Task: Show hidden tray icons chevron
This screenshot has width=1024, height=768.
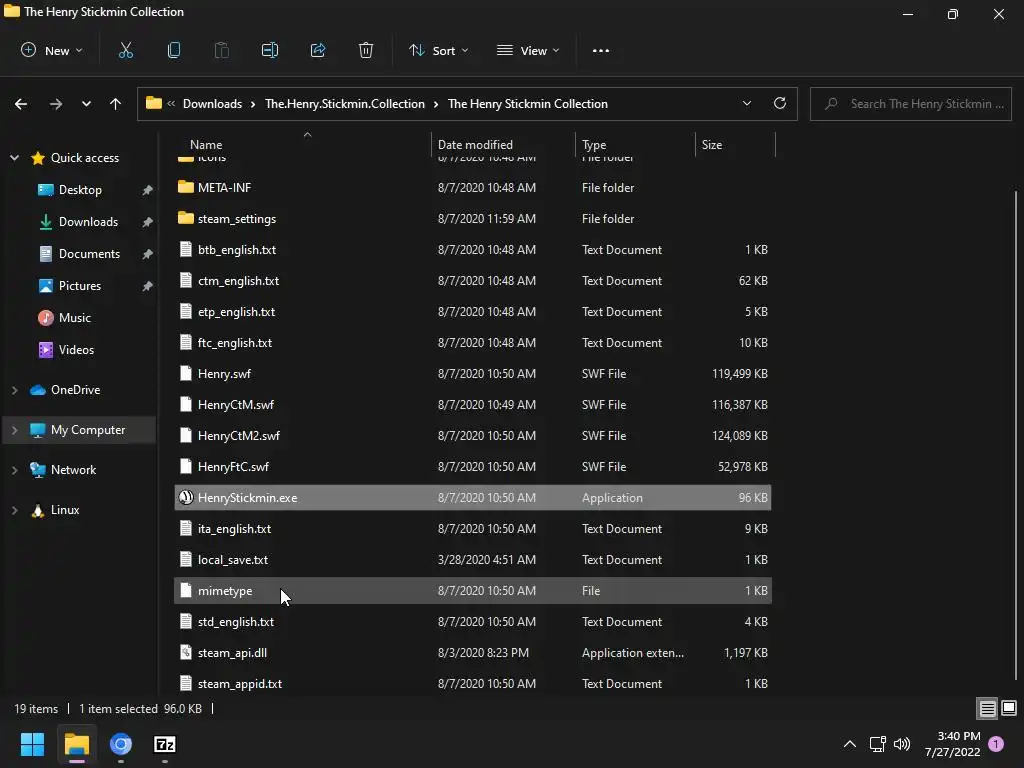Action: (850, 744)
